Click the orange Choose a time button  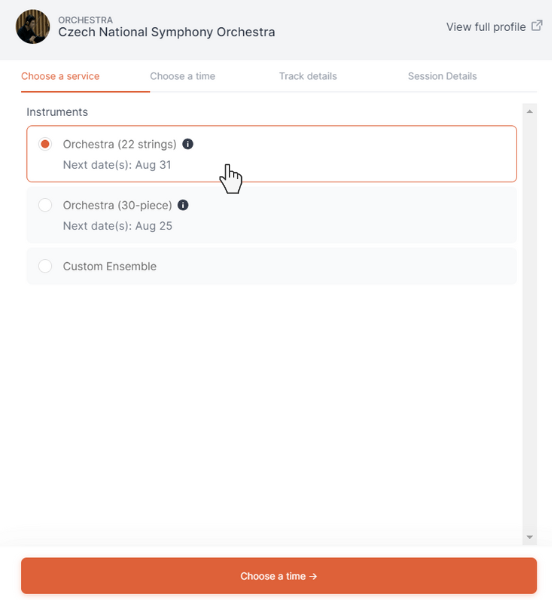[279, 576]
